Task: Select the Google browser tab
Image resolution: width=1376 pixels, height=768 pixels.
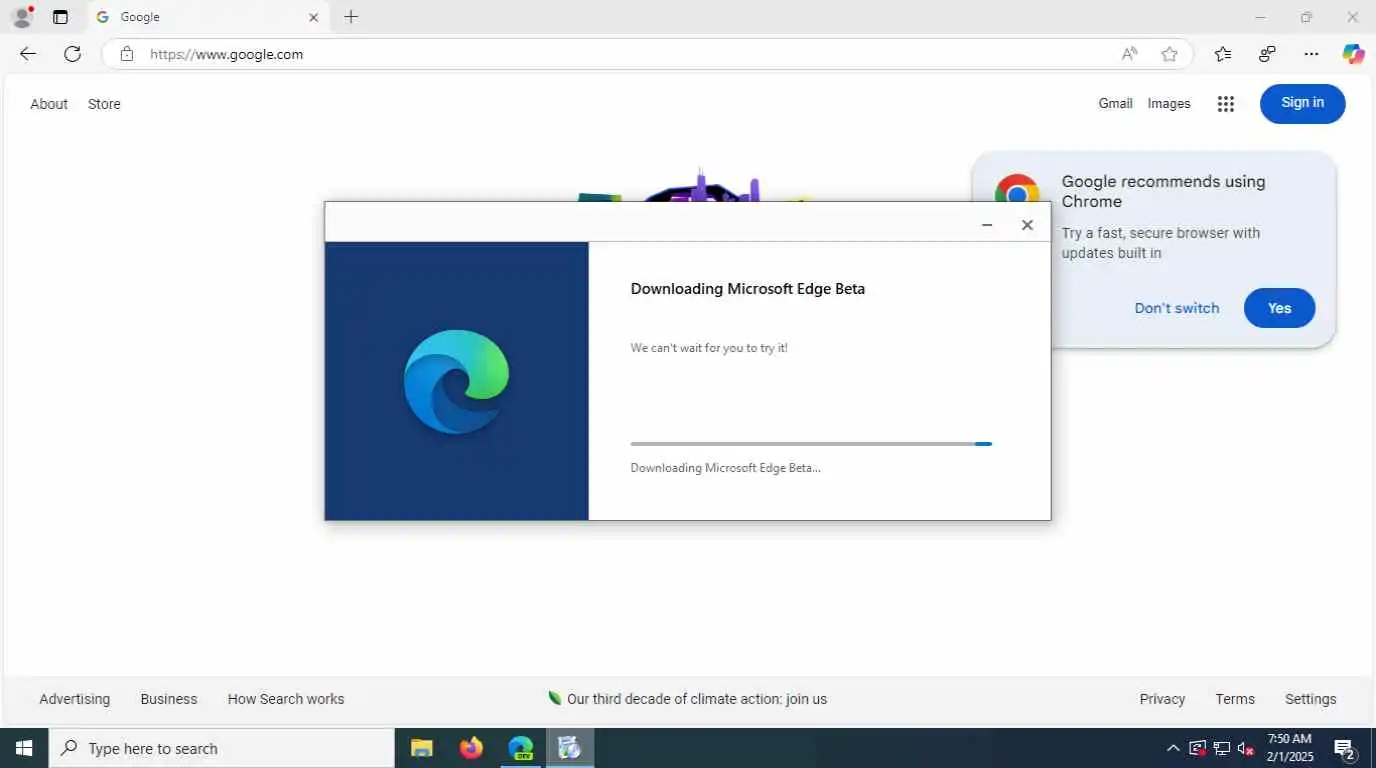Action: pyautogui.click(x=209, y=17)
